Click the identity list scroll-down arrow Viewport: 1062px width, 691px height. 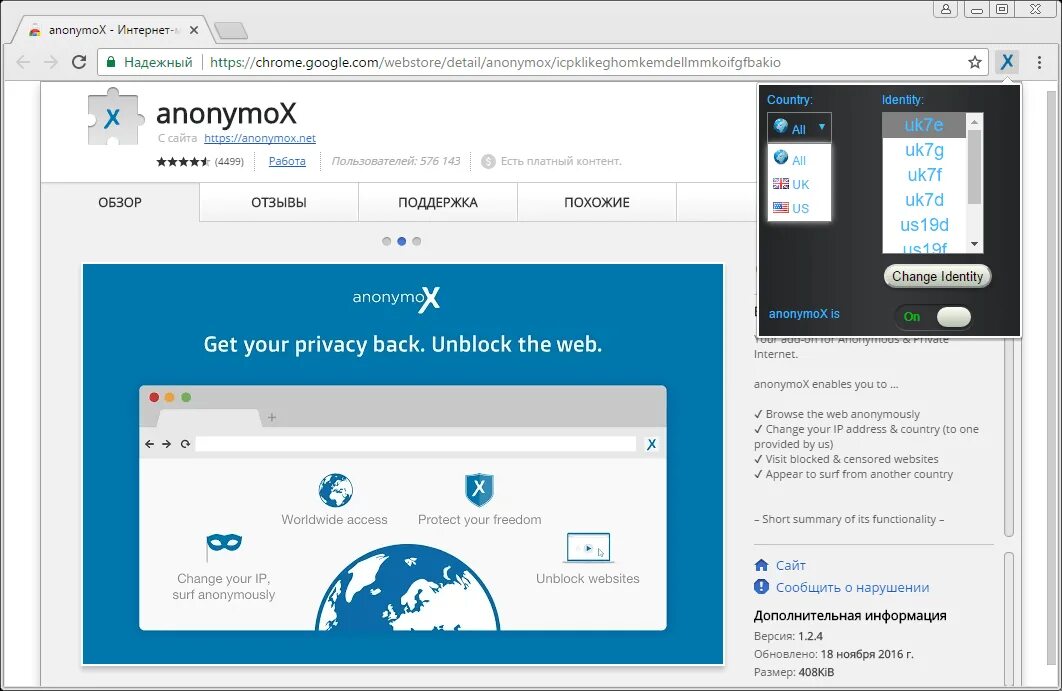click(x=975, y=245)
